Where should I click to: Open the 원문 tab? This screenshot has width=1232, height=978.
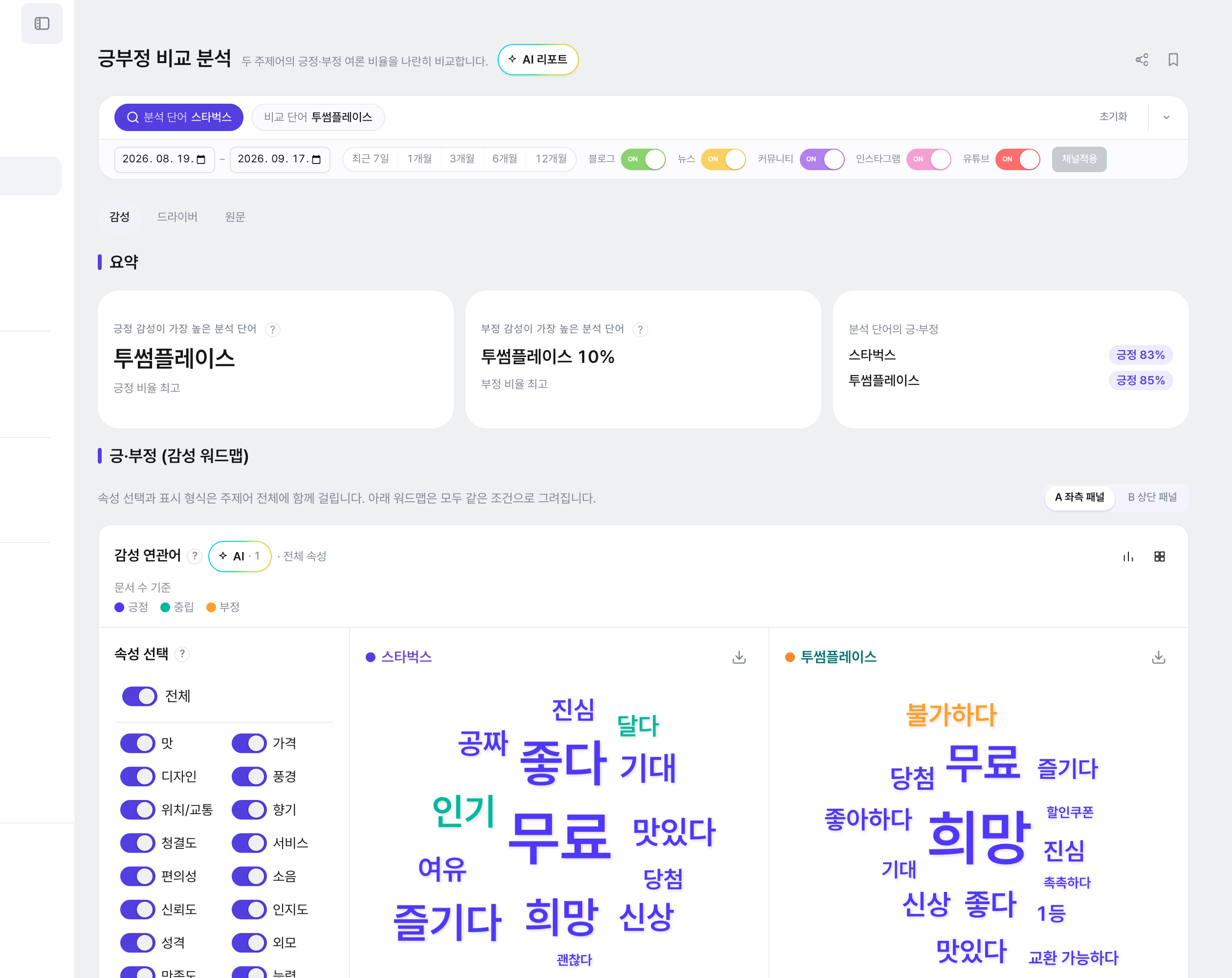pos(235,217)
